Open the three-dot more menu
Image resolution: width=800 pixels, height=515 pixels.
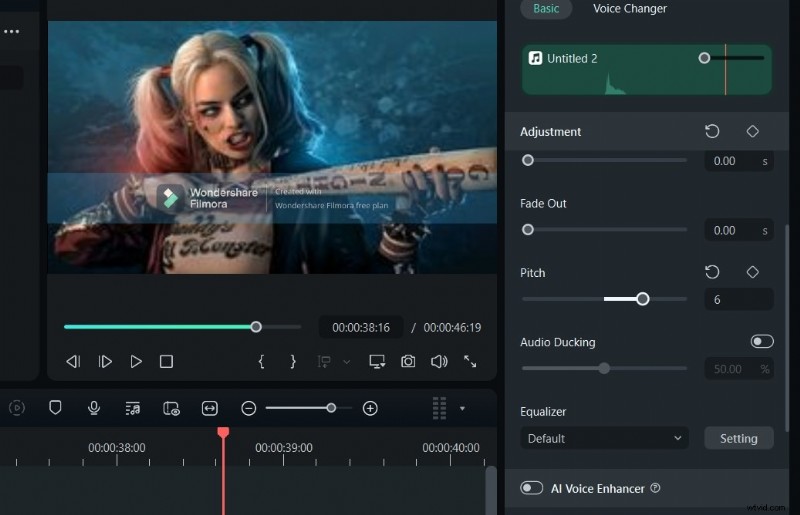coord(11,32)
